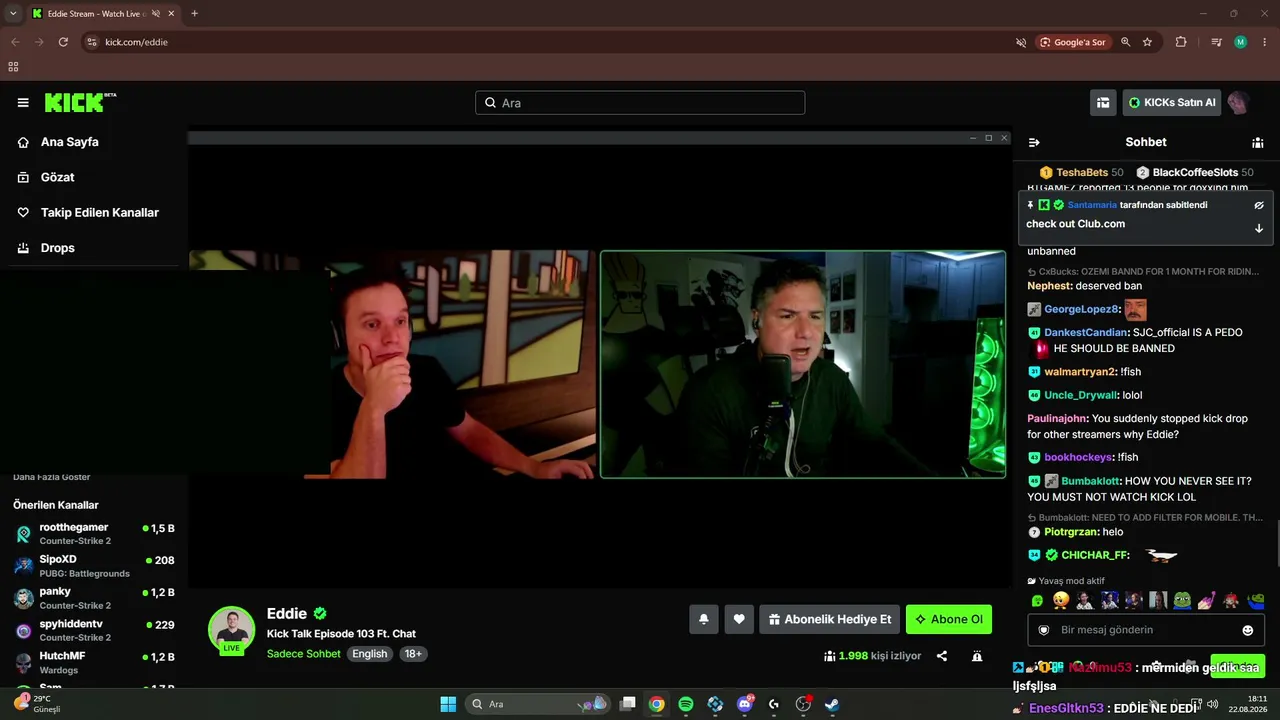
Task: Click the Santamaria username in pinned message
Action: pyautogui.click(x=1092, y=205)
